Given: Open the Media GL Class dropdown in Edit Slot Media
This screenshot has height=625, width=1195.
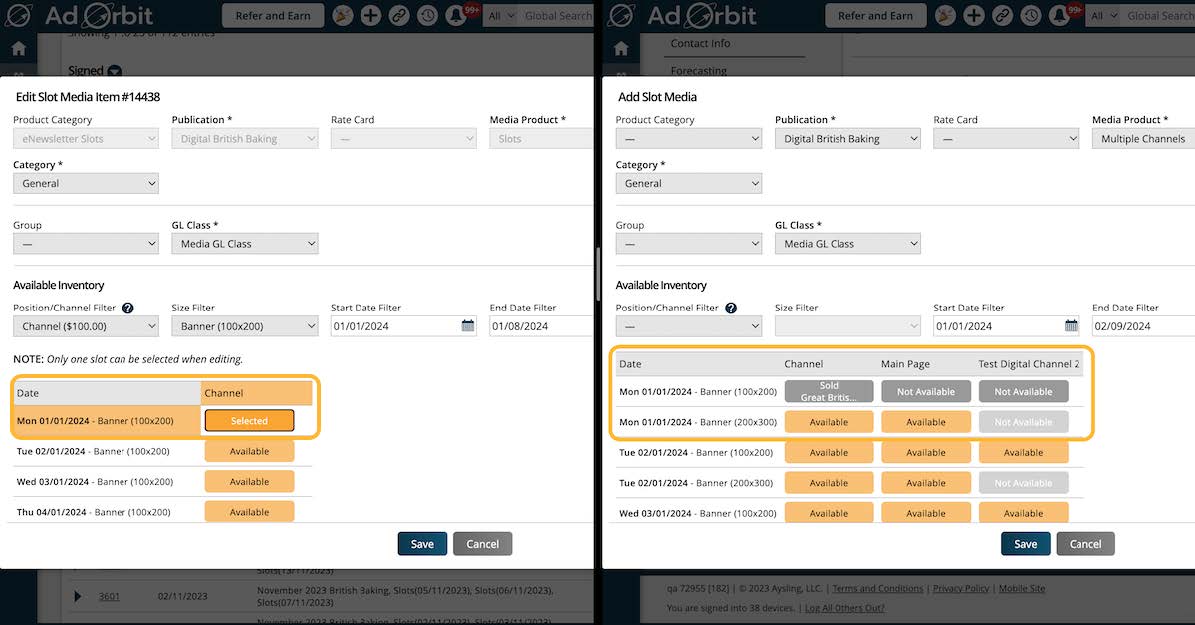Looking at the screenshot, I should (x=245, y=244).
